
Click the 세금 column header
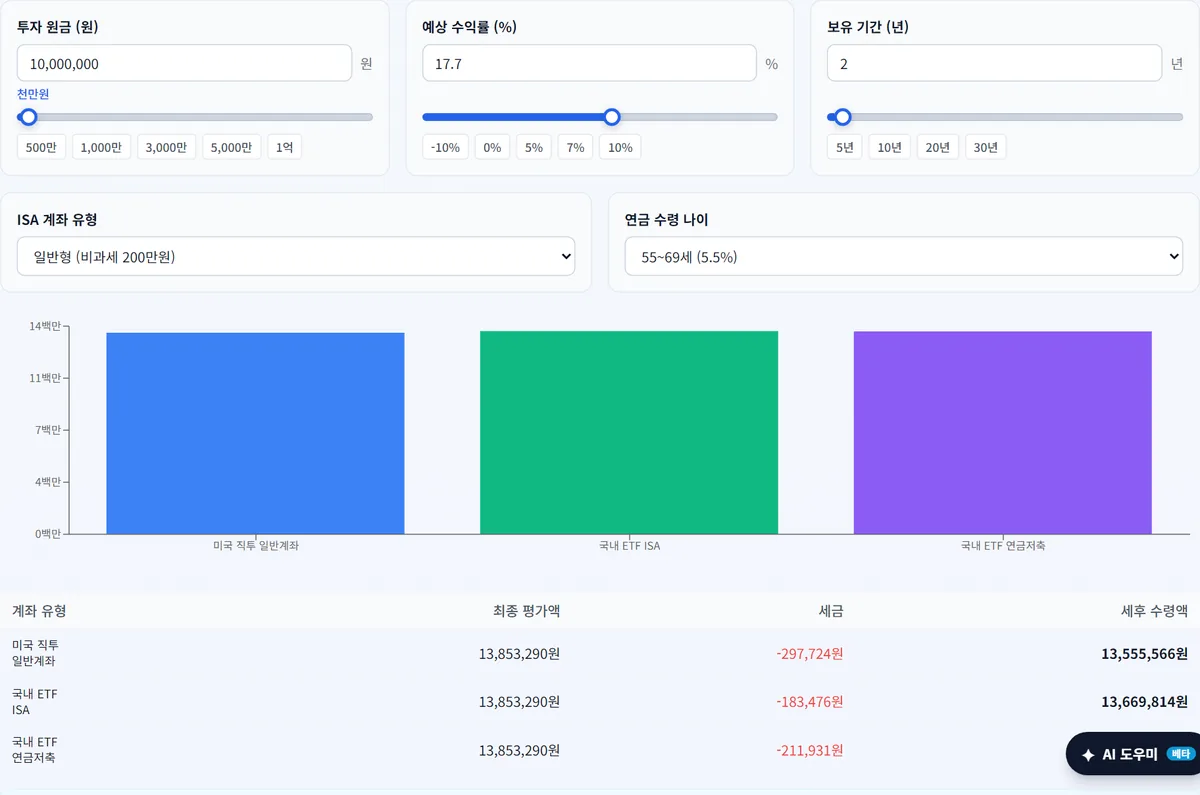(x=831, y=611)
